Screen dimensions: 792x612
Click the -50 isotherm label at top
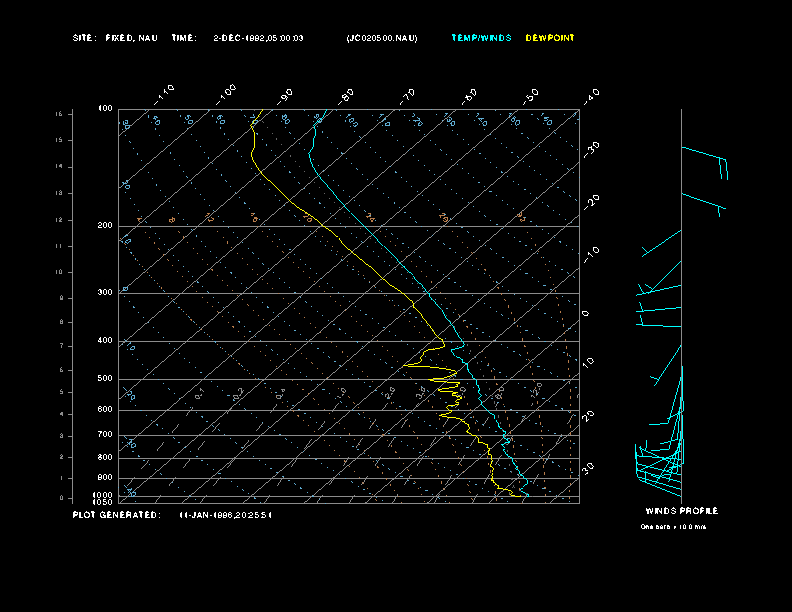[531, 96]
